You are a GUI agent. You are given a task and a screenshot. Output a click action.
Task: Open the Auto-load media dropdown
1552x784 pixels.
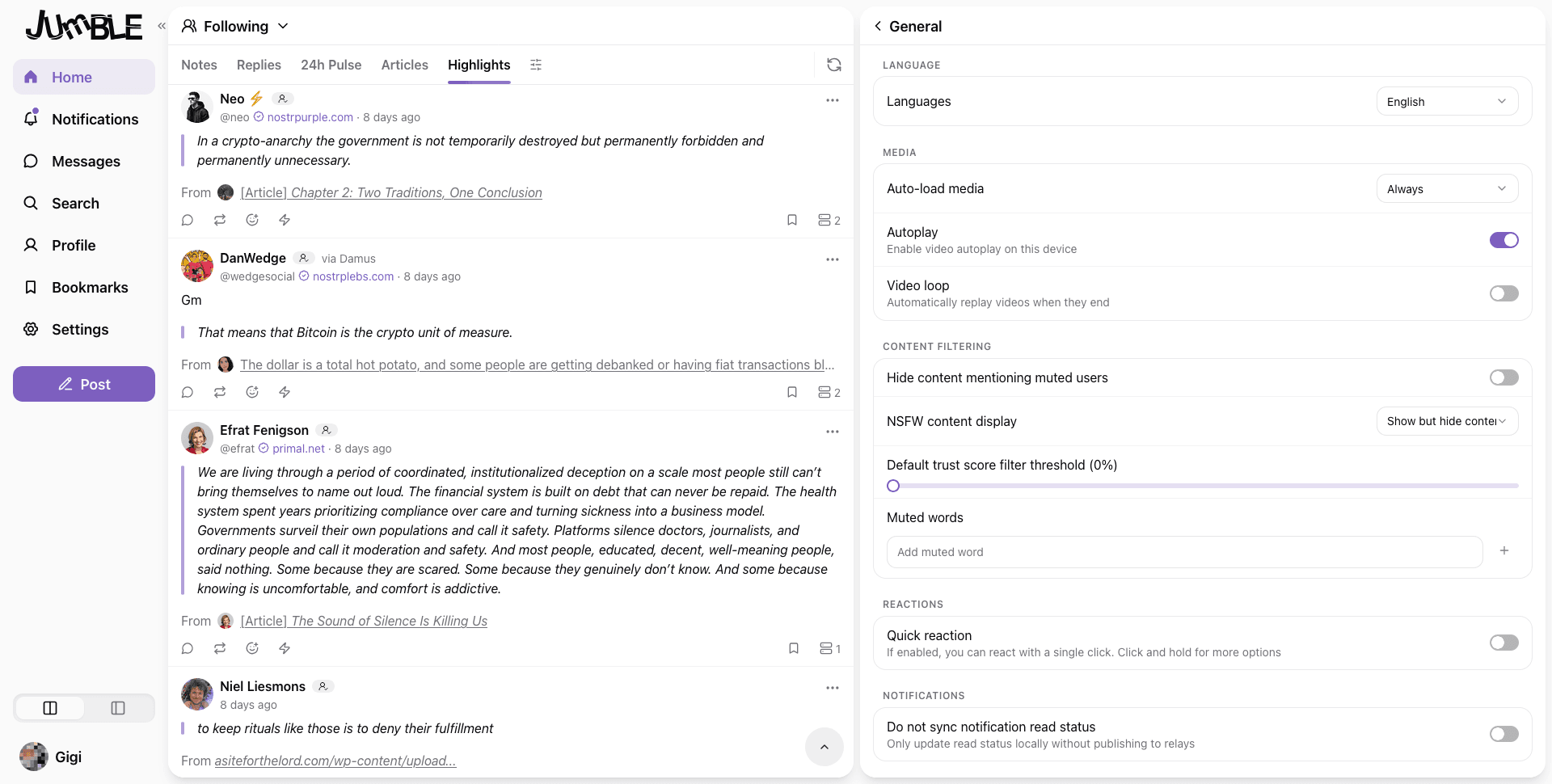click(1447, 189)
